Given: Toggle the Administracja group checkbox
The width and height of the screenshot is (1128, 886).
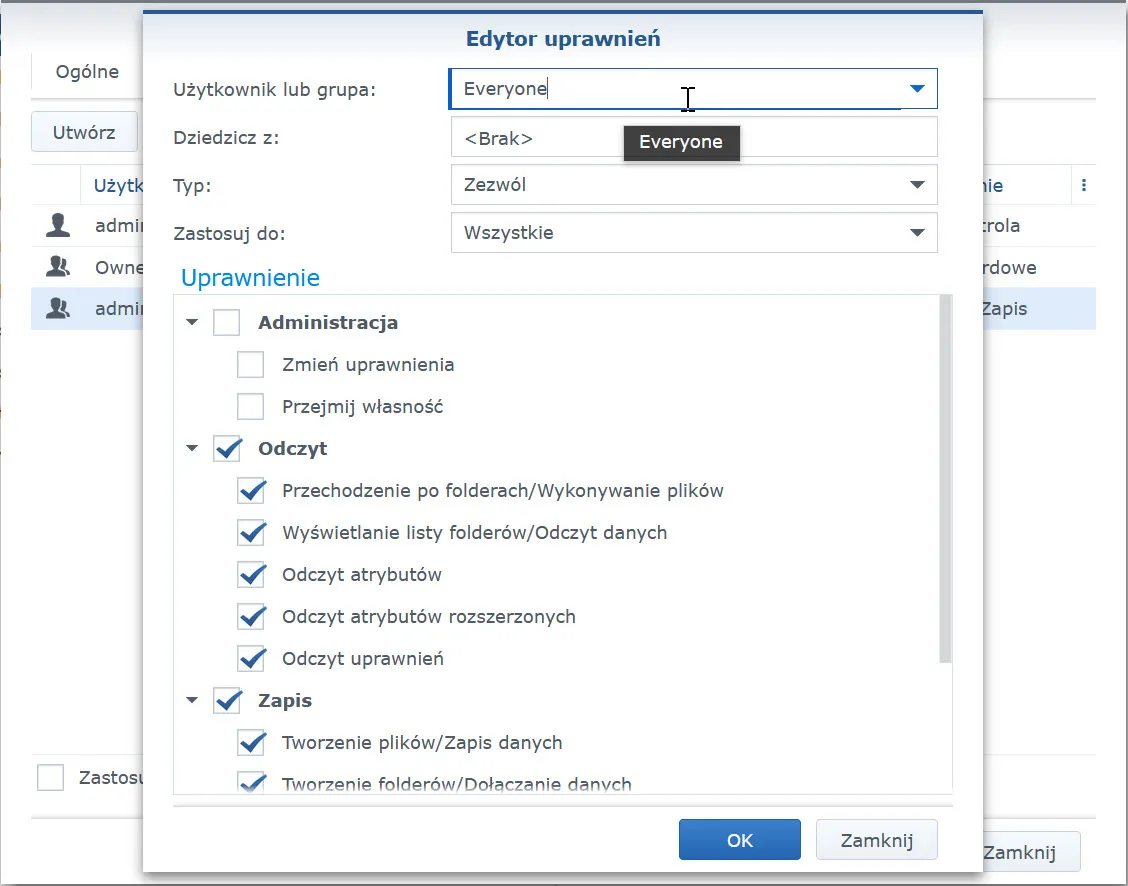Looking at the screenshot, I should (227, 323).
